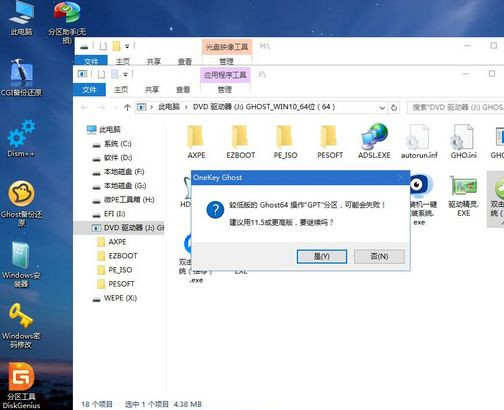
Task: Launch DiskGenius 分区工具 desktop icon
Action: (21, 386)
